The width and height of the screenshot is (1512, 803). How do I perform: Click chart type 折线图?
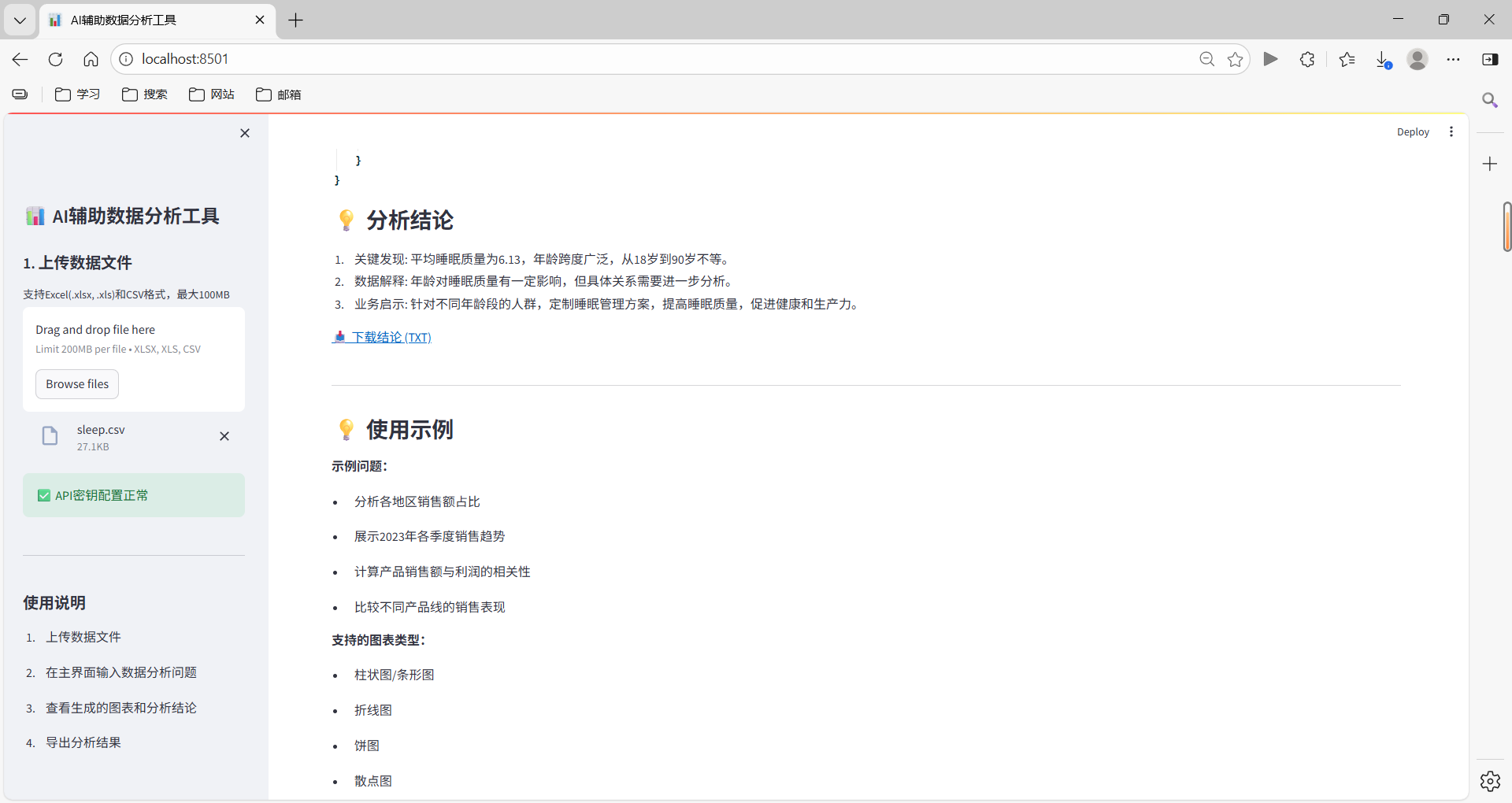(372, 710)
